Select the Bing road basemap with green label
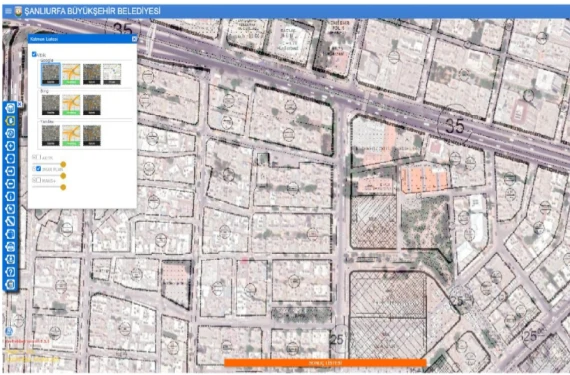The image size is (570, 375). point(71,105)
